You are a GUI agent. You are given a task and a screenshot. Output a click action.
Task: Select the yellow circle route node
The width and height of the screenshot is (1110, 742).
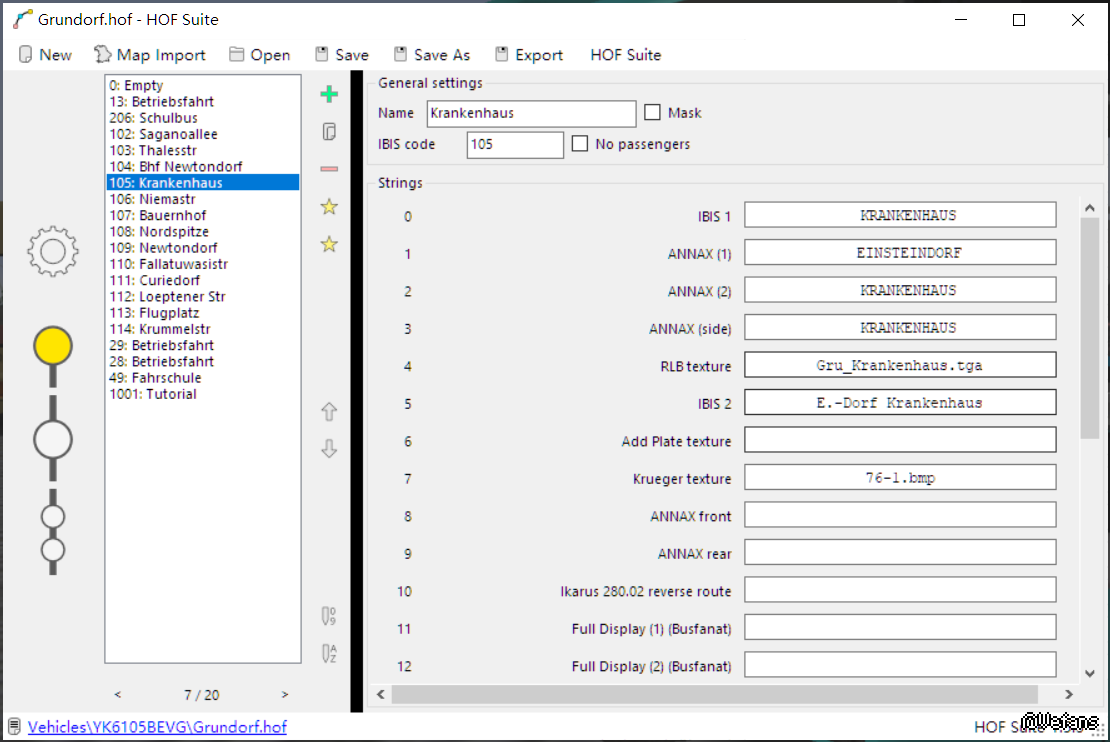click(x=53, y=346)
